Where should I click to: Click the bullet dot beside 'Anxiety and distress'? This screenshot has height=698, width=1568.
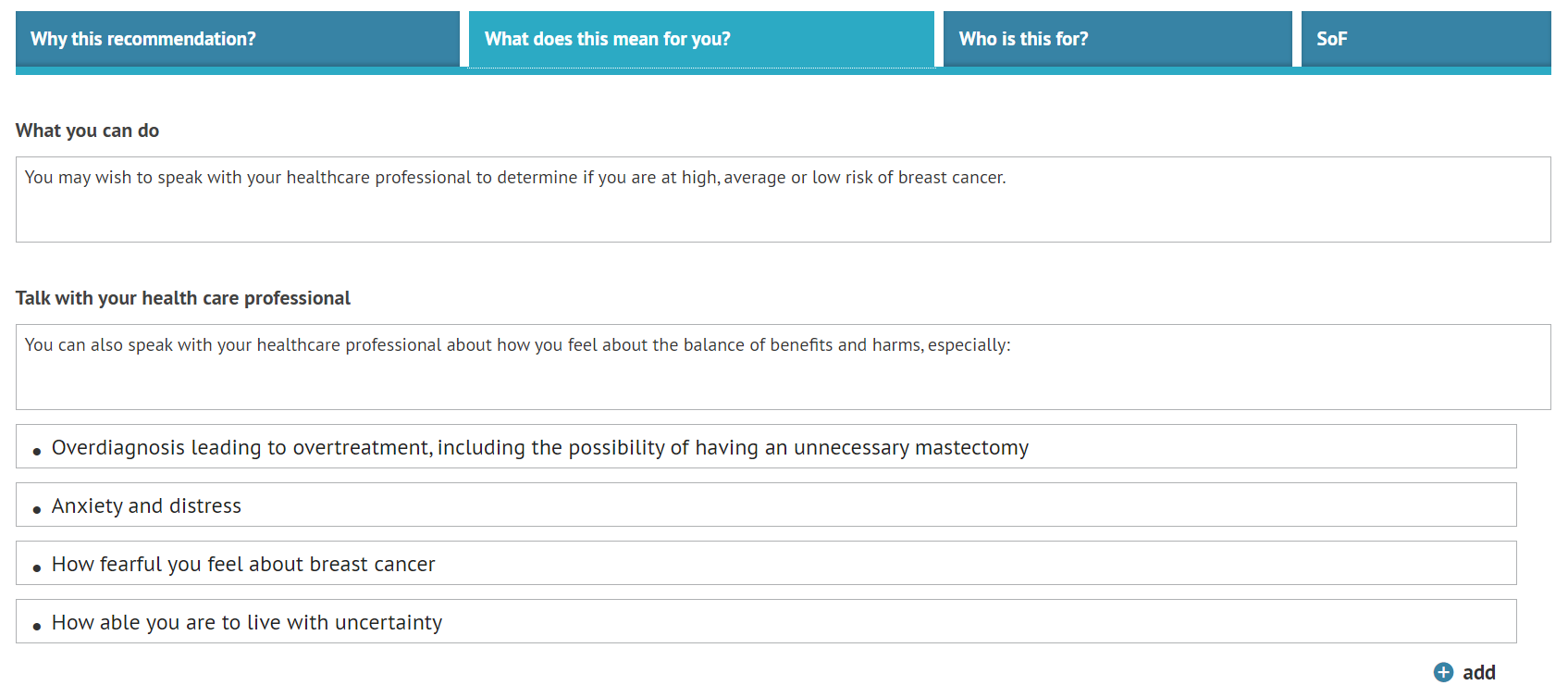pyautogui.click(x=35, y=506)
